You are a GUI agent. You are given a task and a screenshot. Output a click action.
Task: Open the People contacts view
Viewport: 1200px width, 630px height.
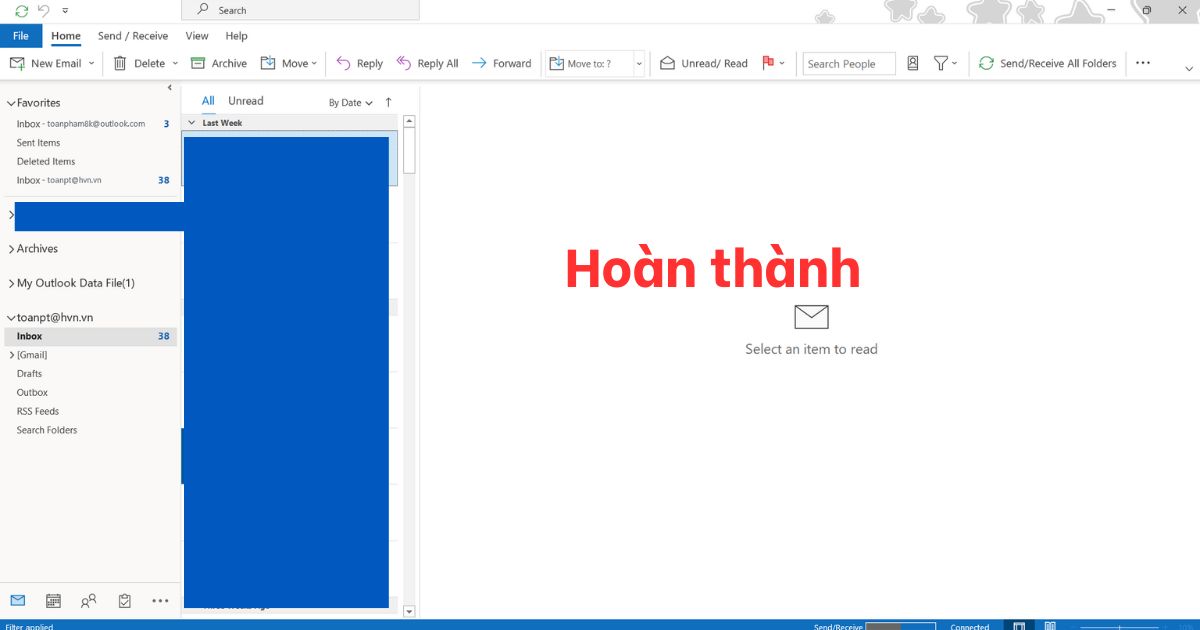pos(89,601)
